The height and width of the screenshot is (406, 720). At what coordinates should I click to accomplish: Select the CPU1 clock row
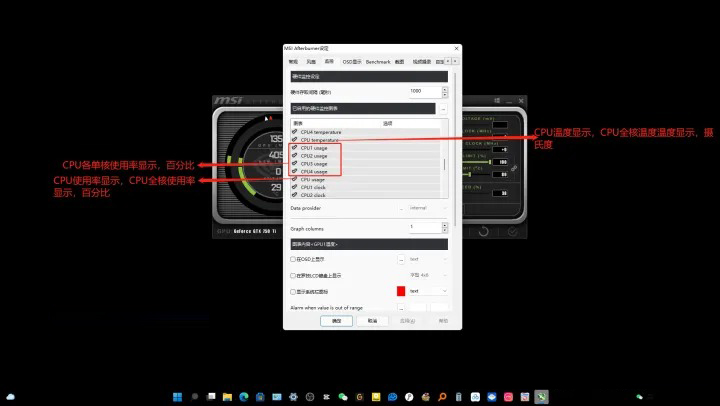tap(365, 187)
